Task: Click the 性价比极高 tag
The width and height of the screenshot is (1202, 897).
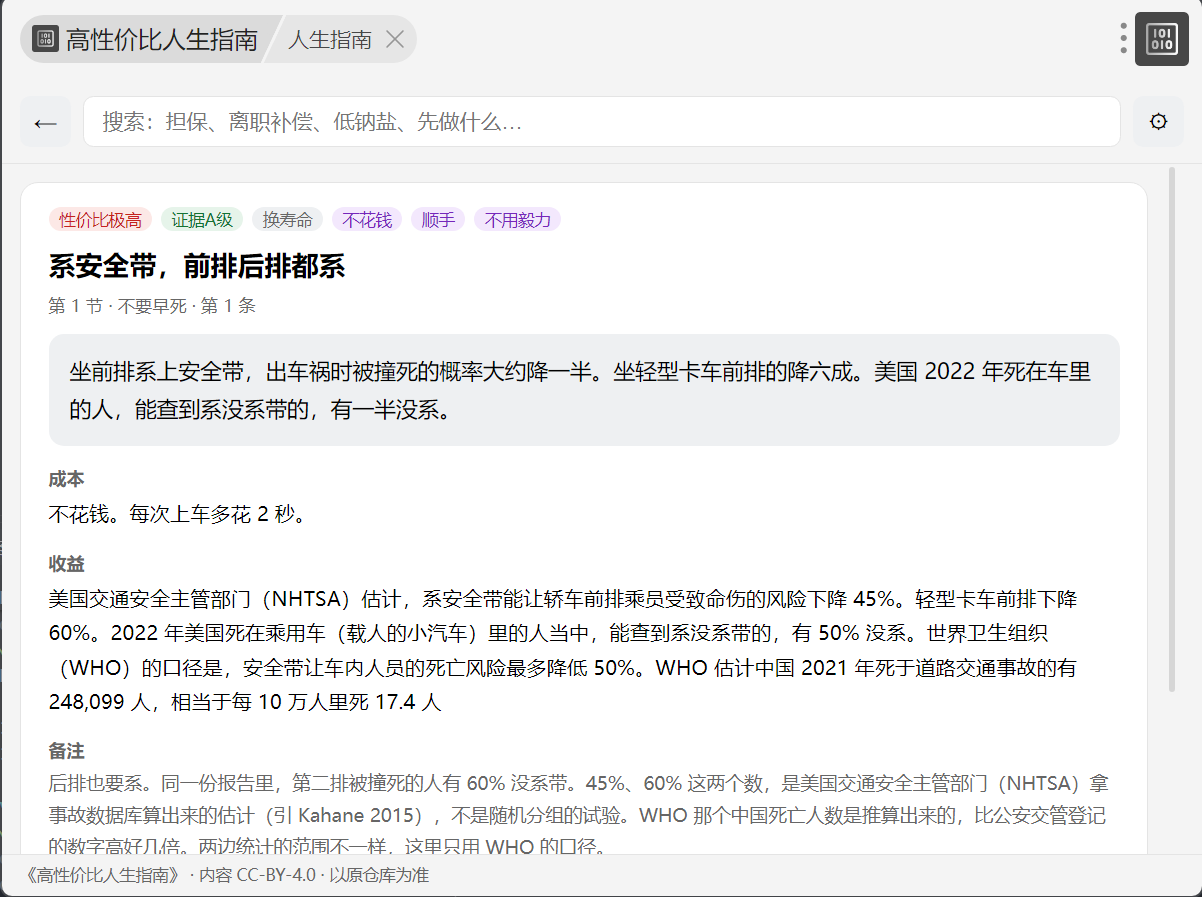Action: 100,220
